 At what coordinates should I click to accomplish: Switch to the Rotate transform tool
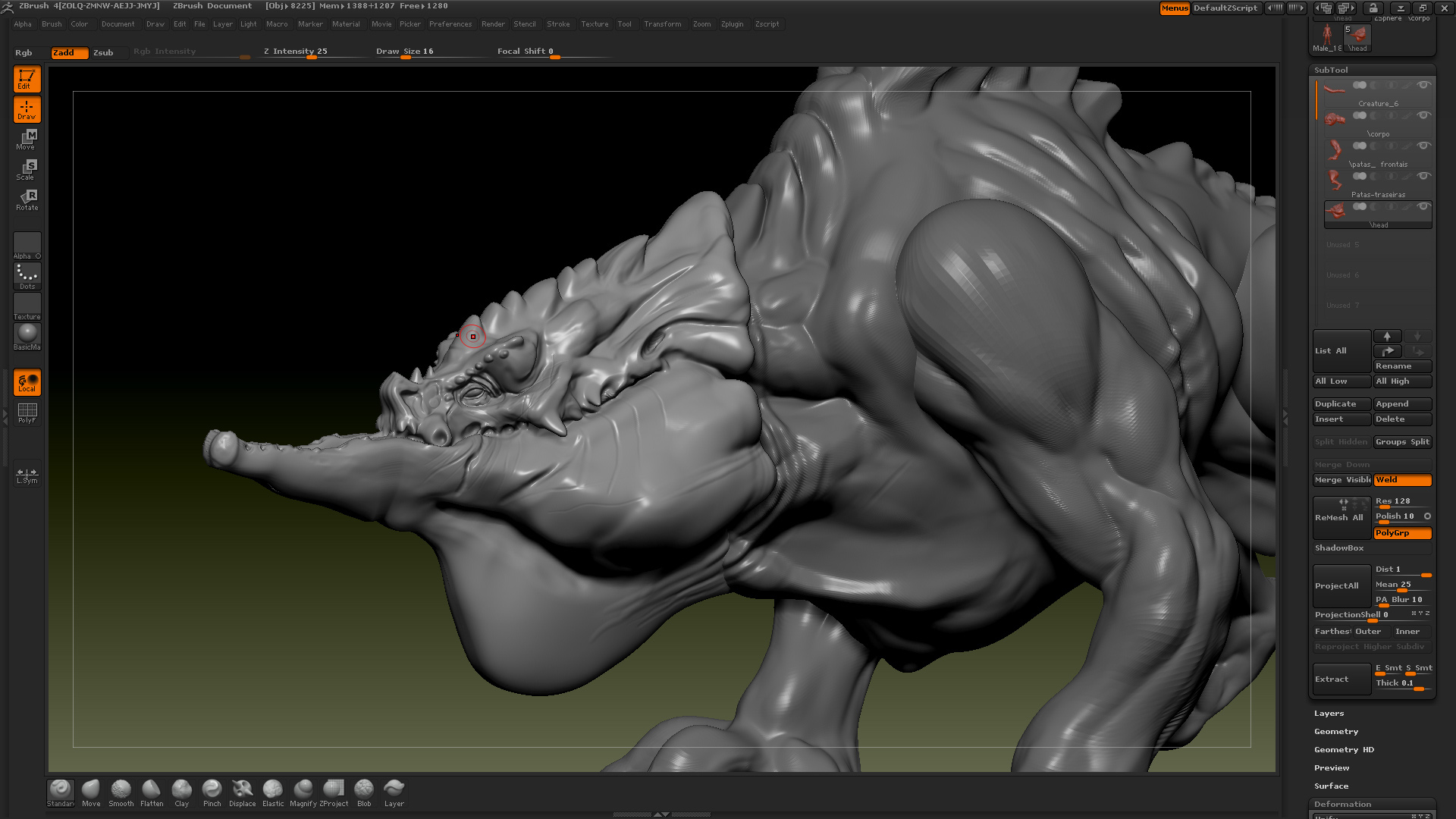pyautogui.click(x=27, y=200)
